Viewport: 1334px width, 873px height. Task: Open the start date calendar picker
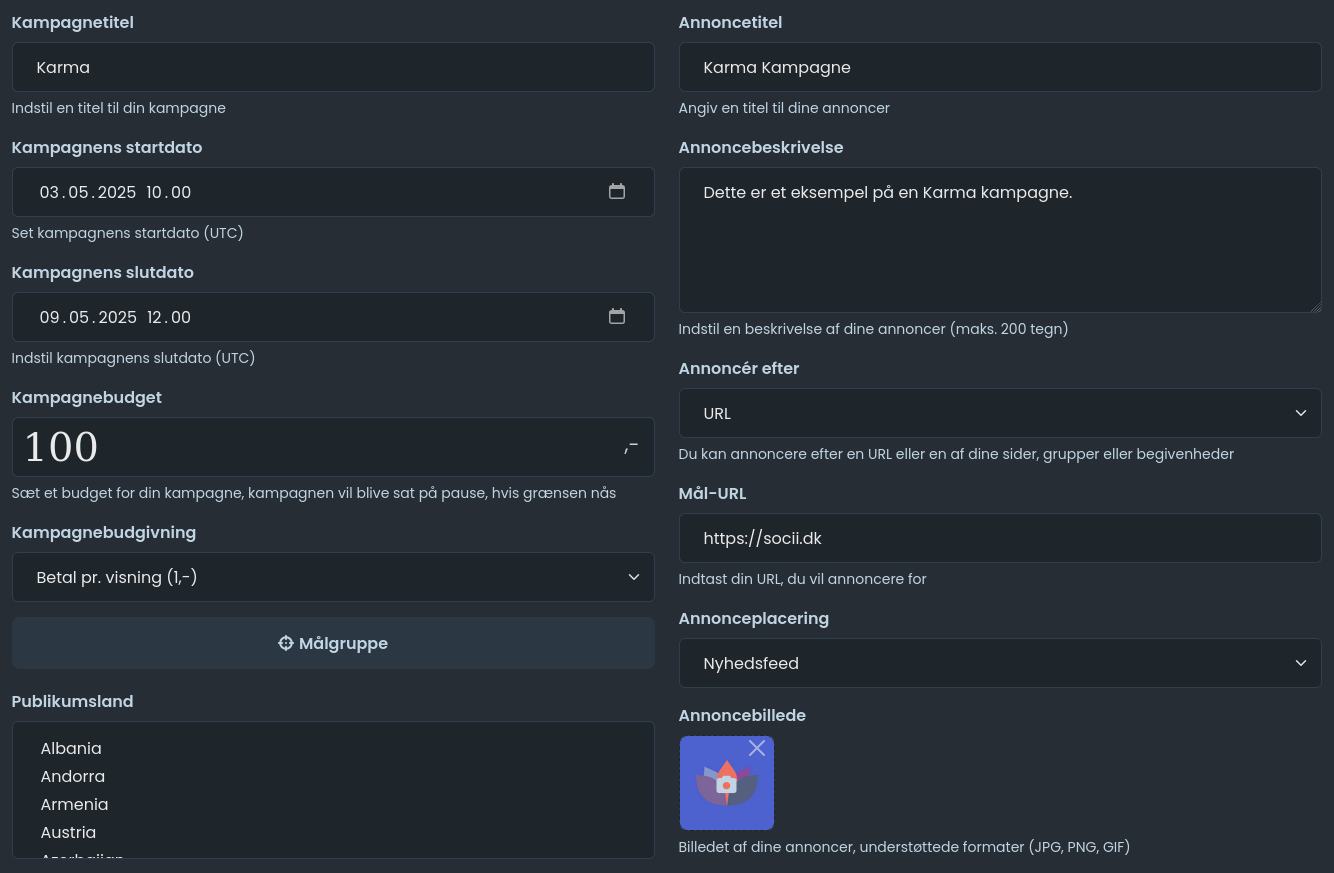617,192
